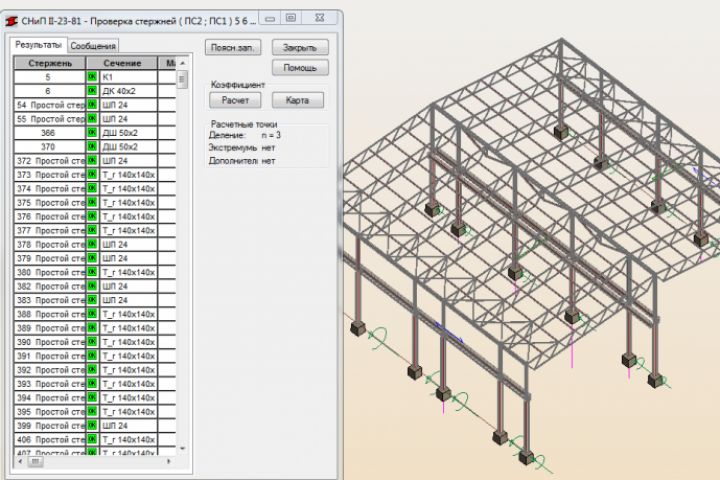Click the Карта coefficient button
Screen dimensions: 720x480
(x=298, y=100)
